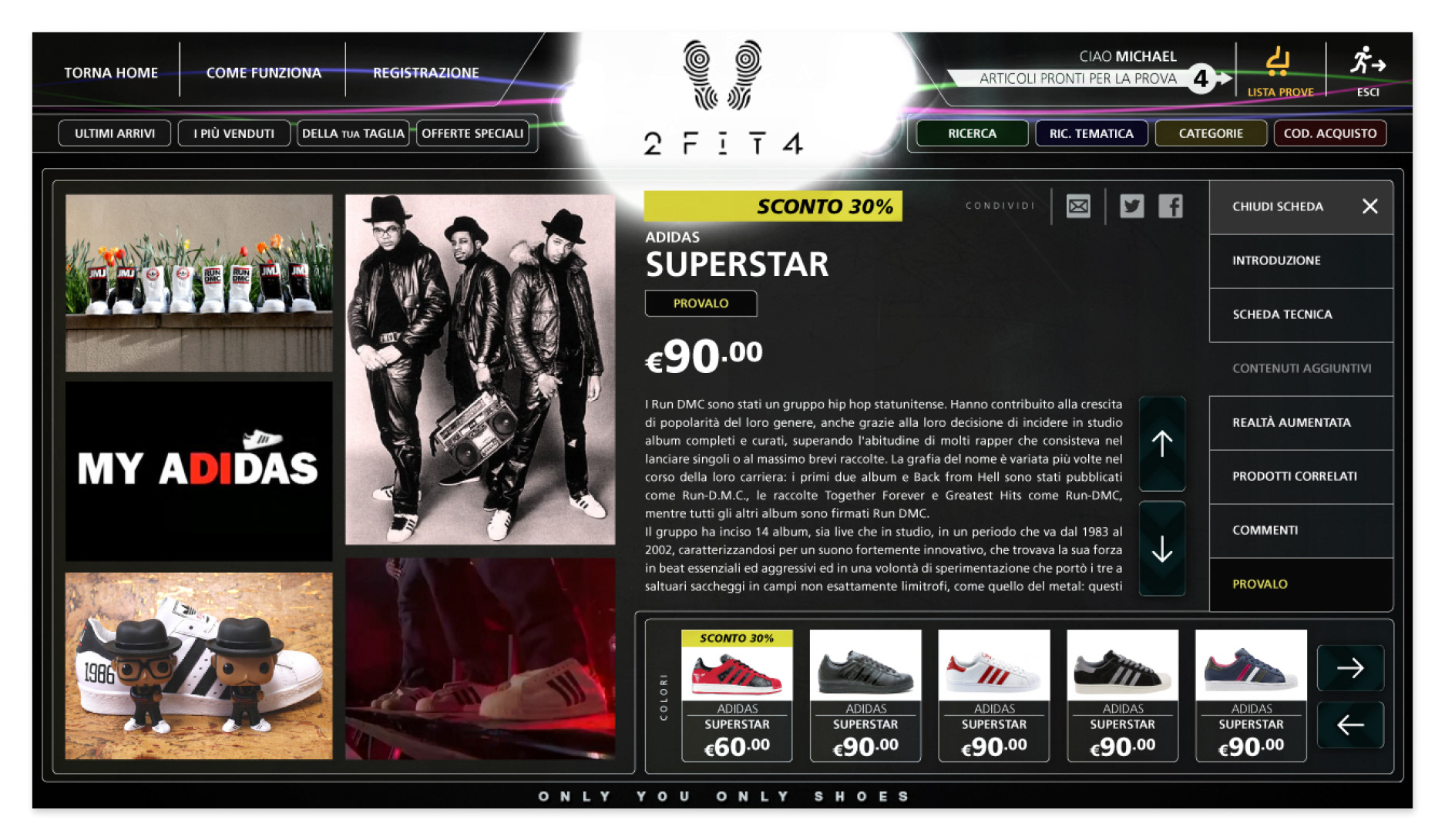Select the red Superstar color at €60

(737, 696)
